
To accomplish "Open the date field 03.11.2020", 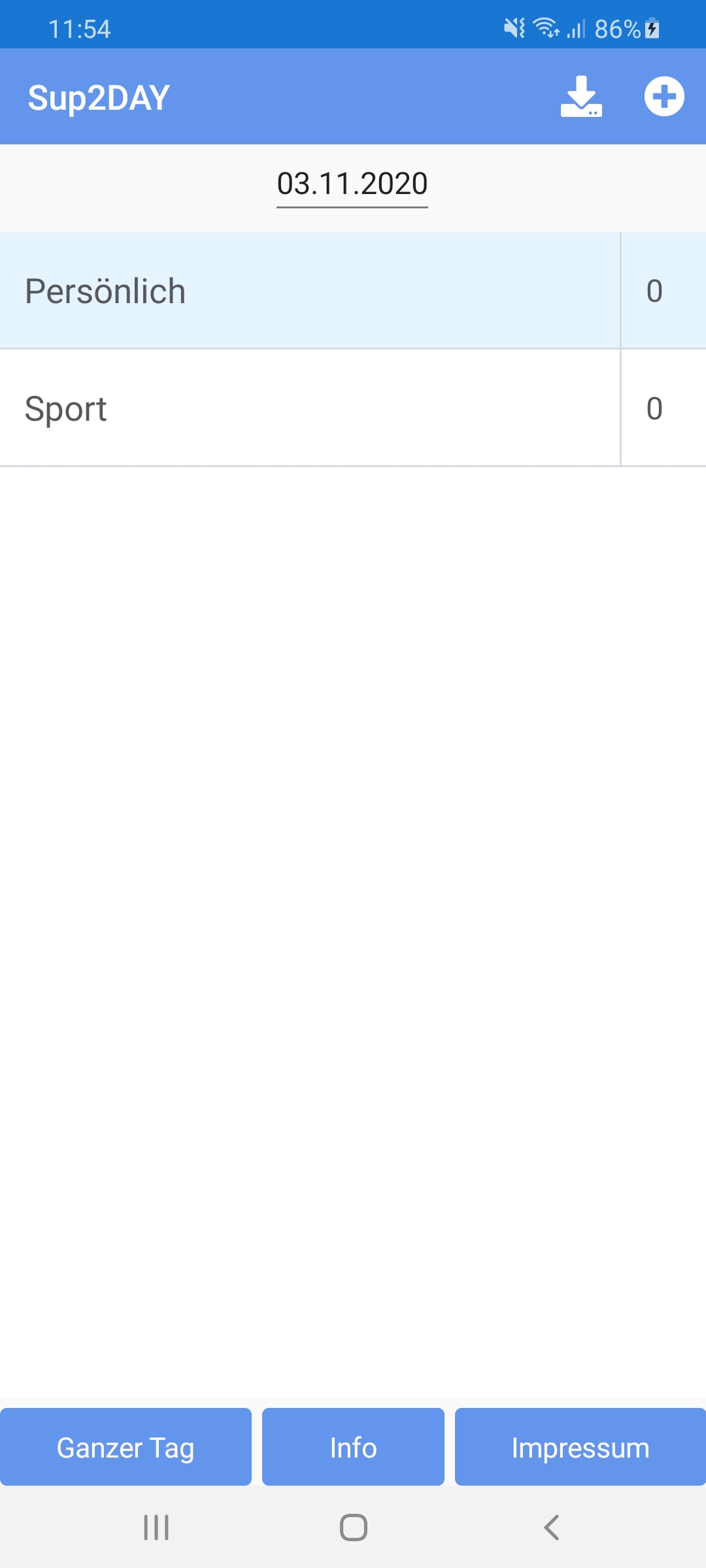I will click(352, 184).
